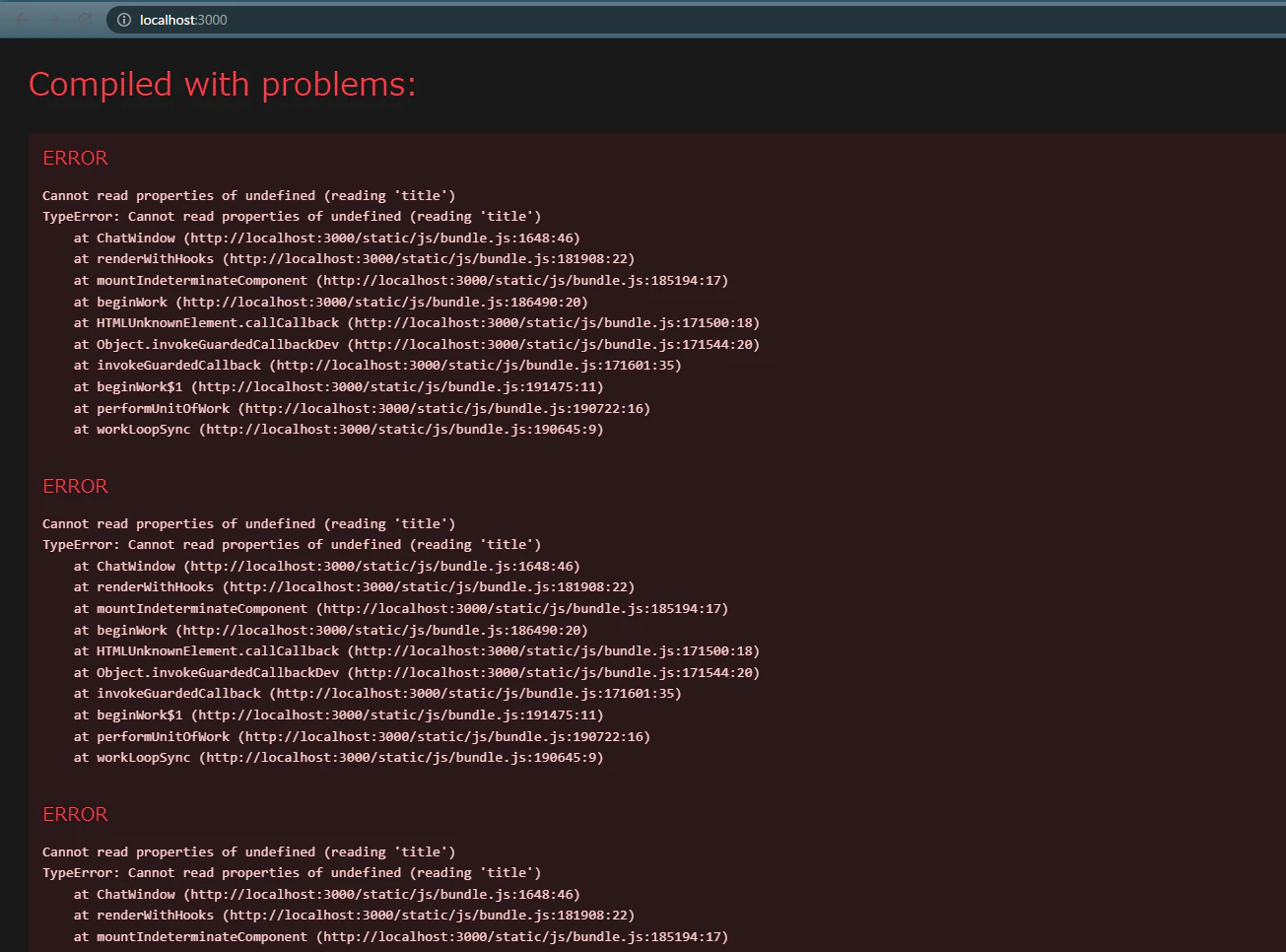Click invokeGuardedCallback bundle.js:171601:35 line in second error
Image resolution: width=1286 pixels, height=952 pixels.
377,693
